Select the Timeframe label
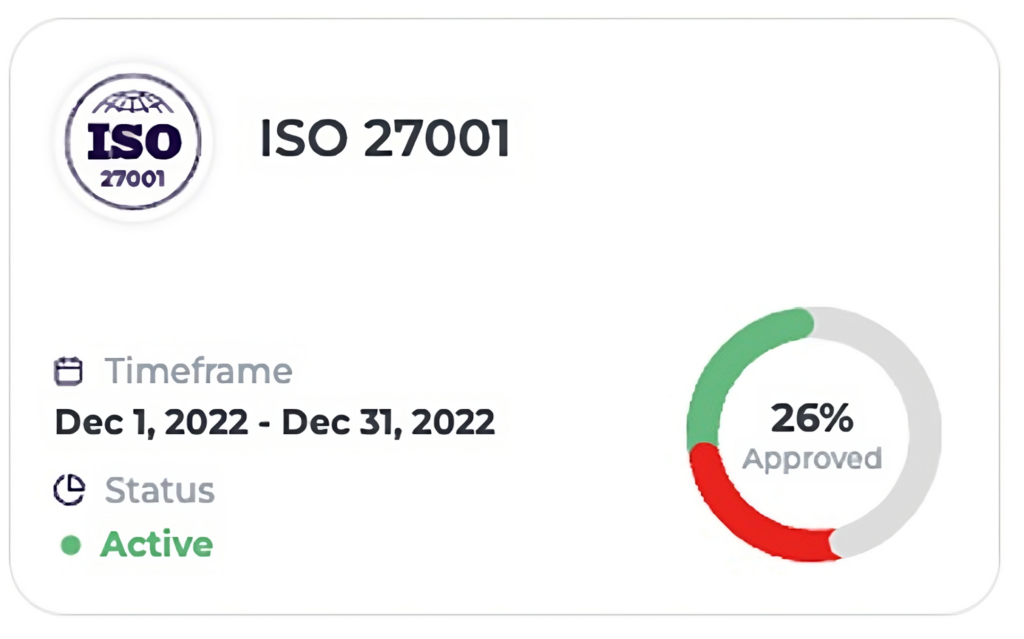Screen dimensions: 1024x639 click(x=199, y=371)
